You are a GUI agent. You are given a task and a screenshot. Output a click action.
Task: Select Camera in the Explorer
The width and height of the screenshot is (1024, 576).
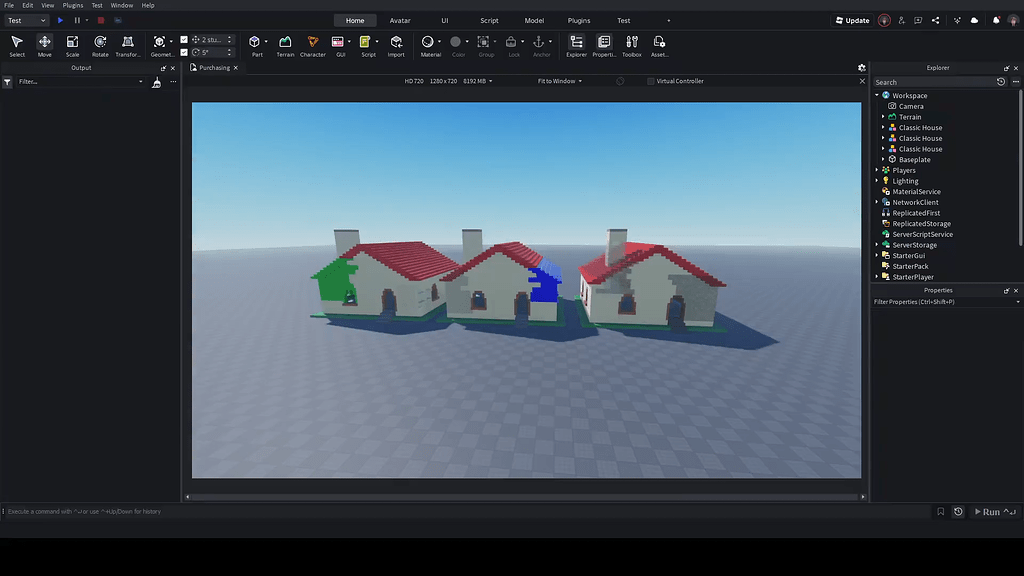point(911,106)
